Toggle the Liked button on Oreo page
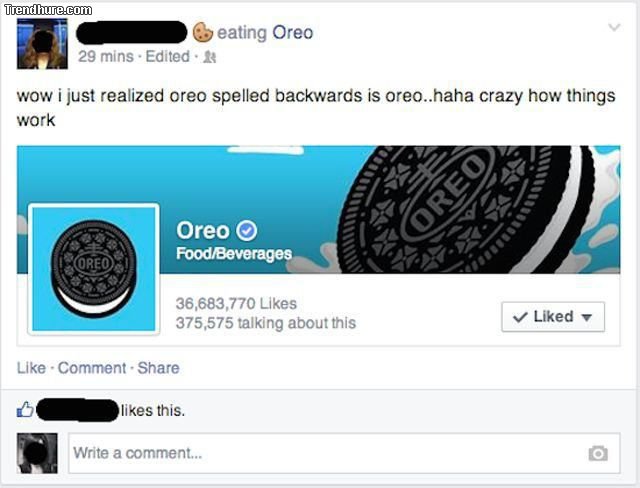This screenshot has width=640, height=488. pos(552,316)
